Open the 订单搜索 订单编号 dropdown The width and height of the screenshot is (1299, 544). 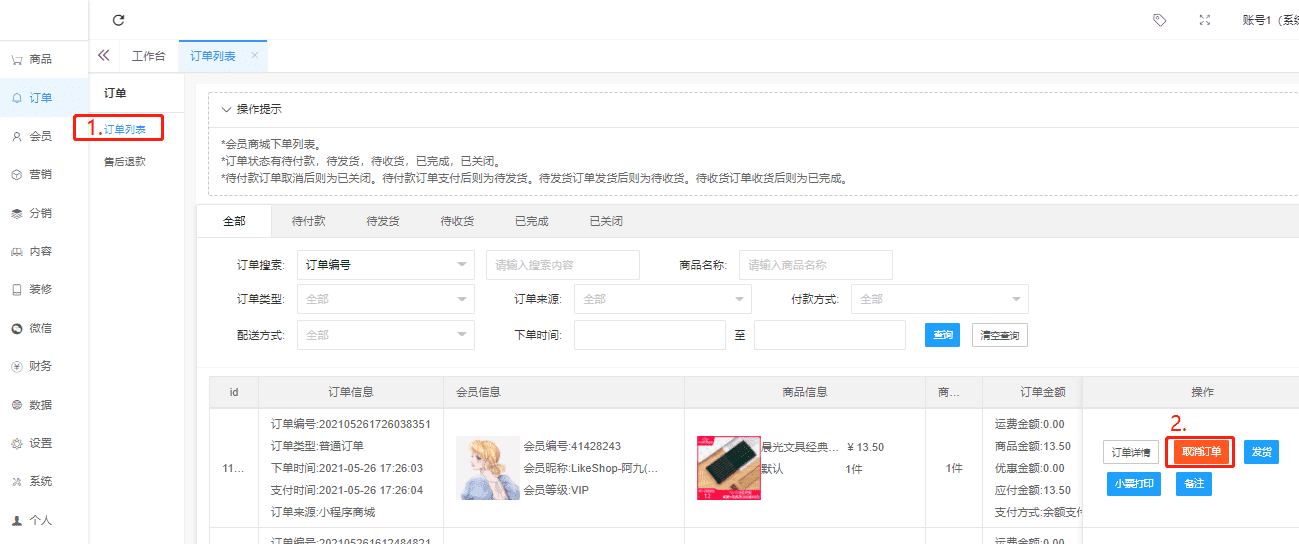click(386, 265)
